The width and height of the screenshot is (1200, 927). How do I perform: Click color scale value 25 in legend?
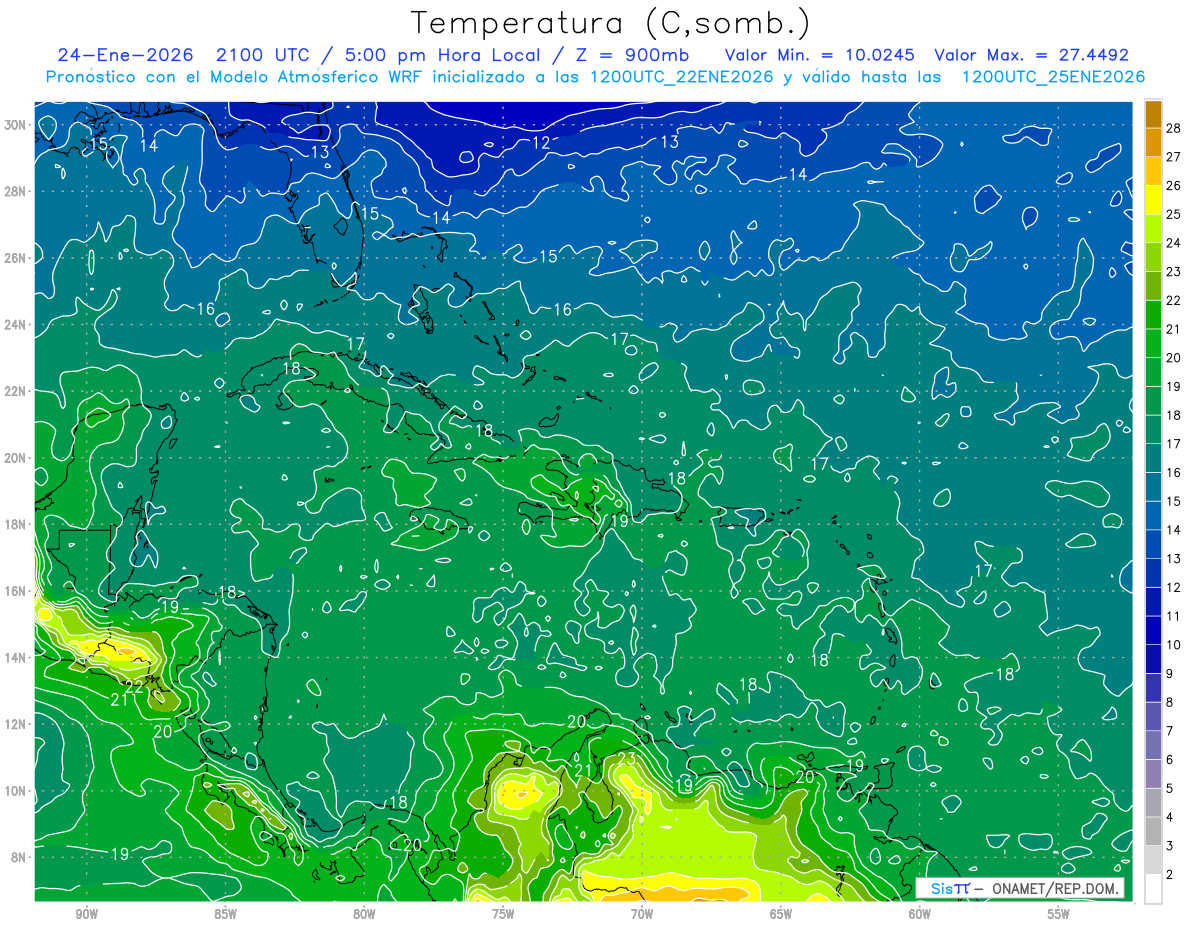tap(1174, 213)
